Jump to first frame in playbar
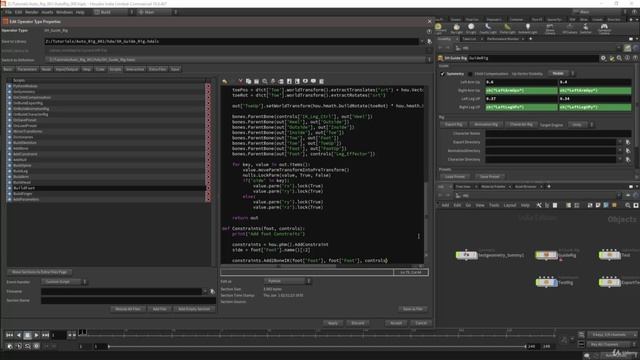Viewport: 640px width, 360px height. [x=9, y=335]
